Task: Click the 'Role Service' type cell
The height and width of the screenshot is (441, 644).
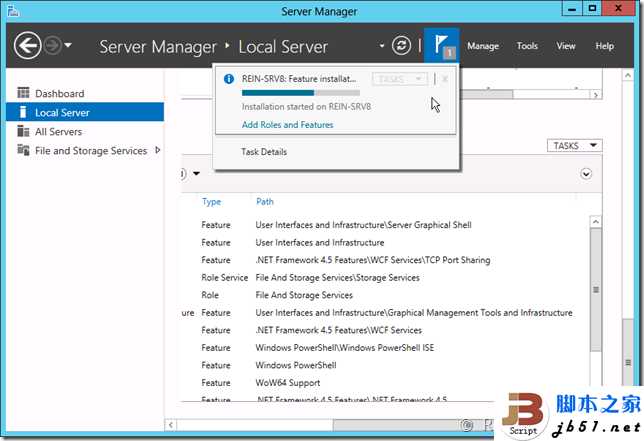Action: click(x=225, y=278)
